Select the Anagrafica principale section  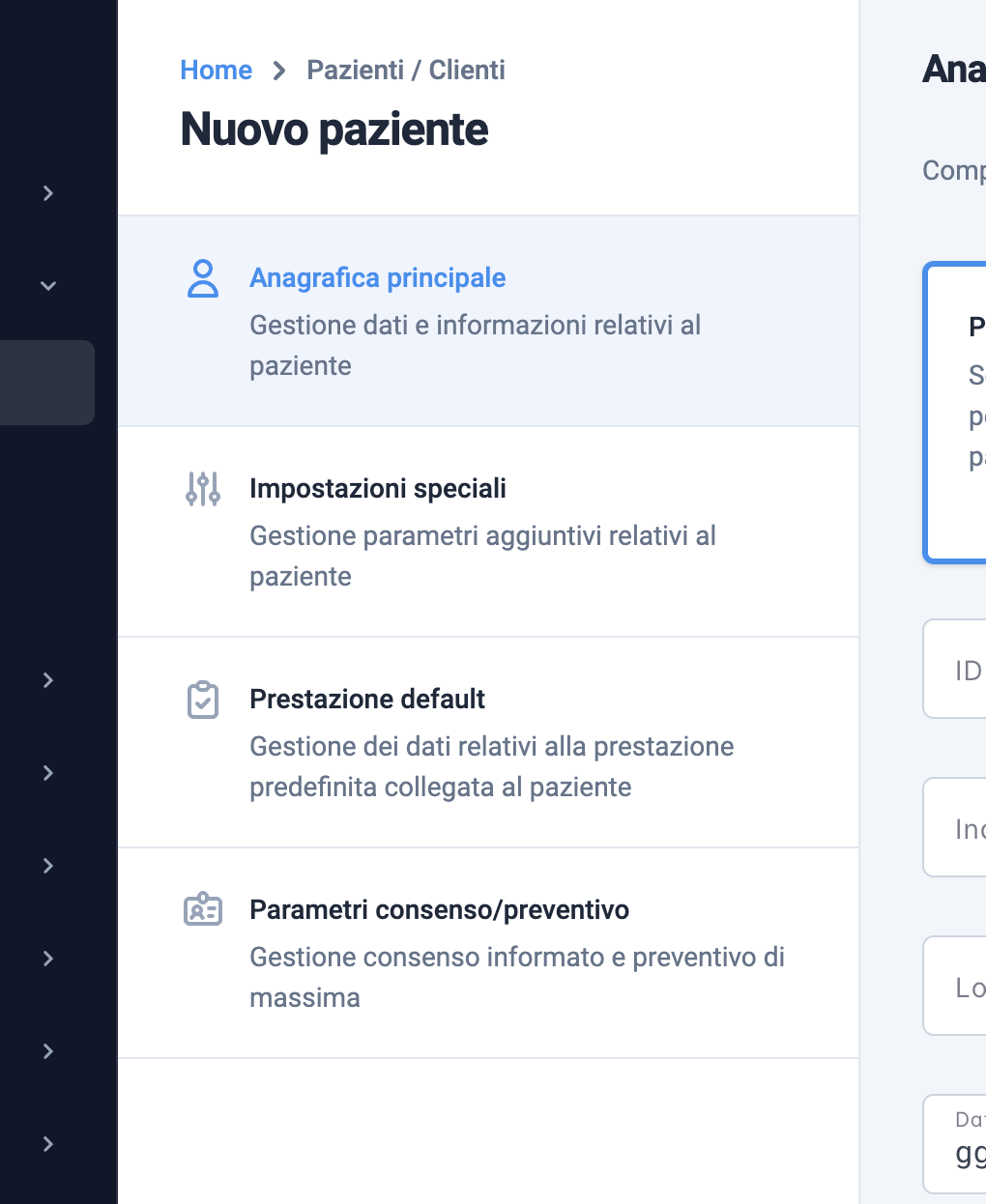(x=488, y=321)
